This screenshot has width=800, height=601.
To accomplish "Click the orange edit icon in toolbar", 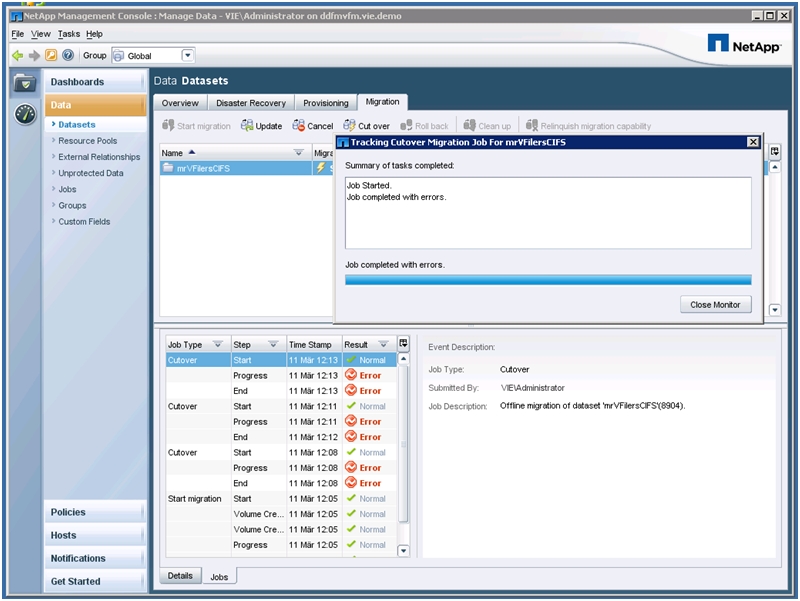I will click(51, 56).
